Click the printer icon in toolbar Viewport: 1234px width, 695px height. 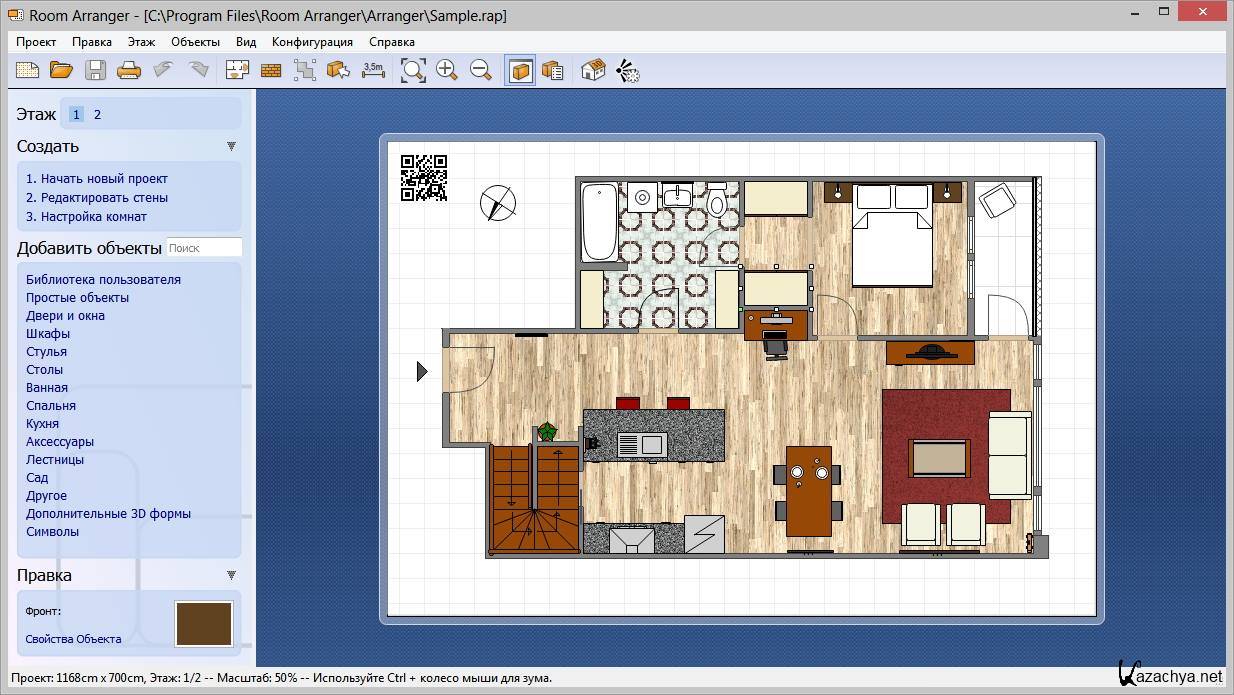pyautogui.click(x=129, y=70)
